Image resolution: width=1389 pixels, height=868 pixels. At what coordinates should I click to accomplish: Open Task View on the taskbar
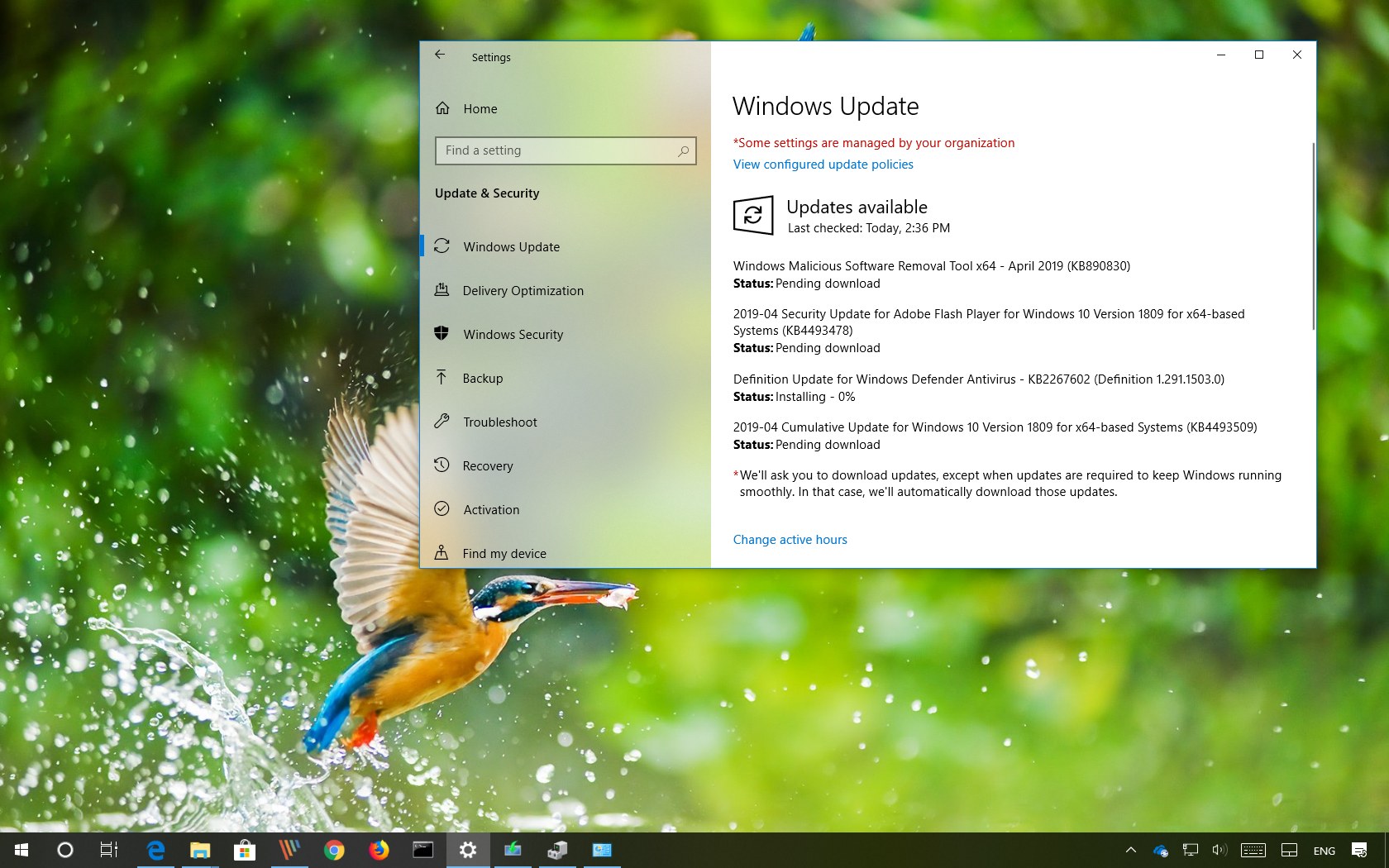(109, 850)
